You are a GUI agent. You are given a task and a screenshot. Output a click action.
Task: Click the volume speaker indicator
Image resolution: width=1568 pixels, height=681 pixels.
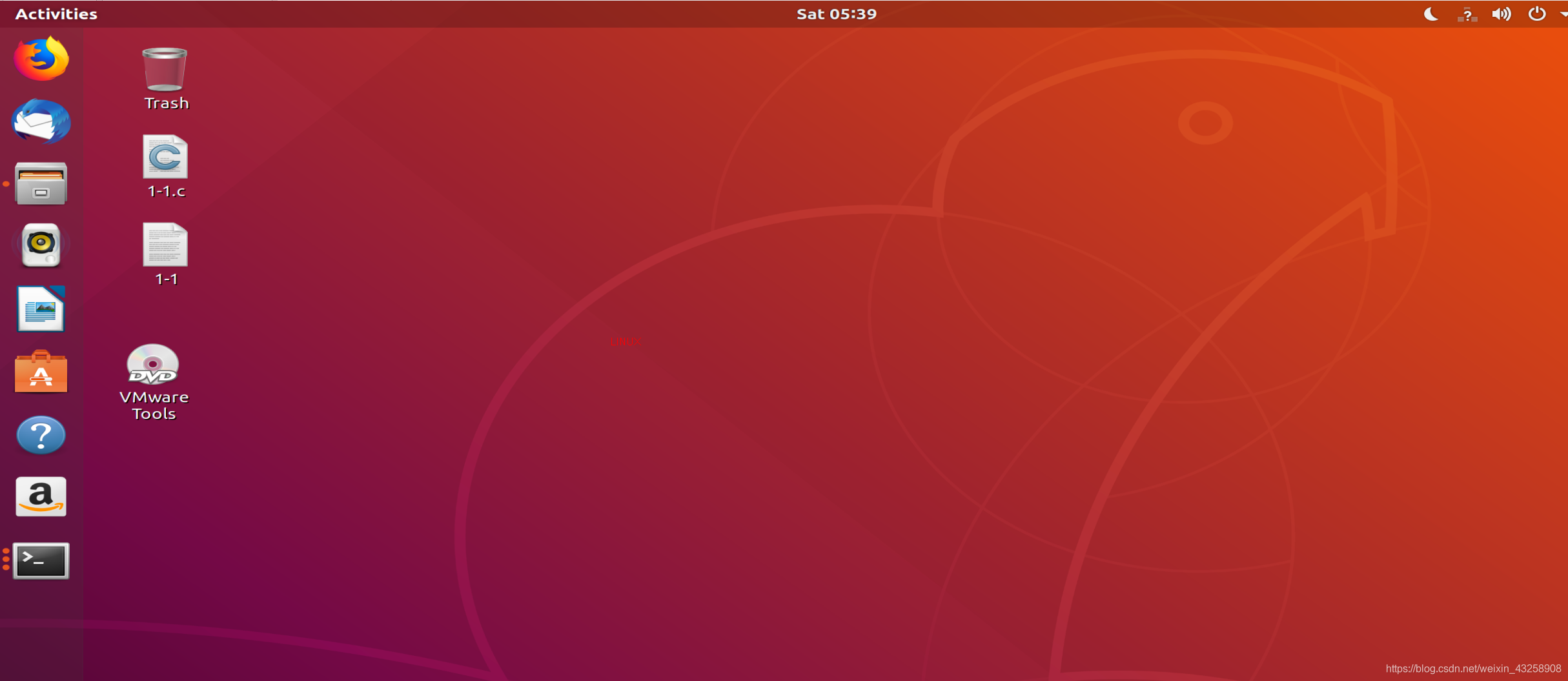(x=1502, y=14)
